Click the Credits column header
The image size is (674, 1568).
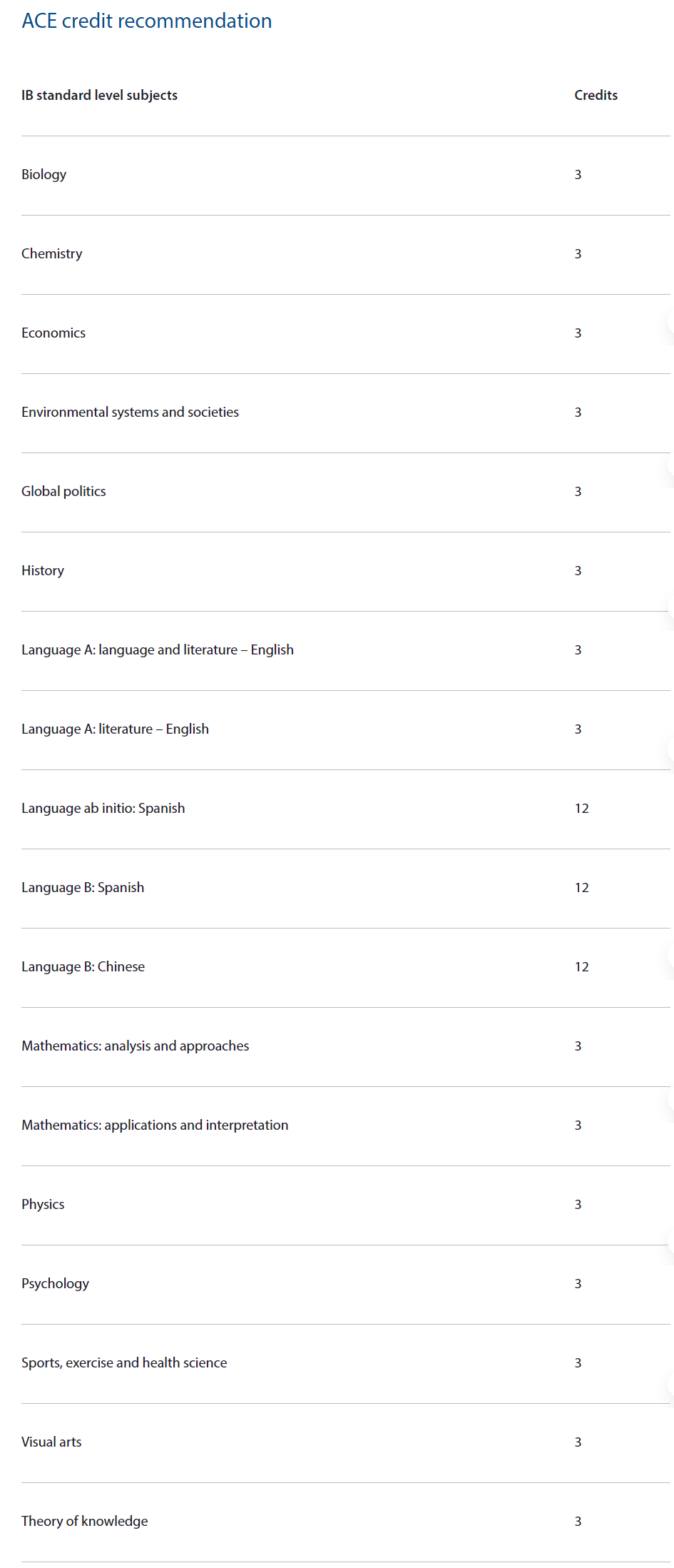pyautogui.click(x=596, y=96)
